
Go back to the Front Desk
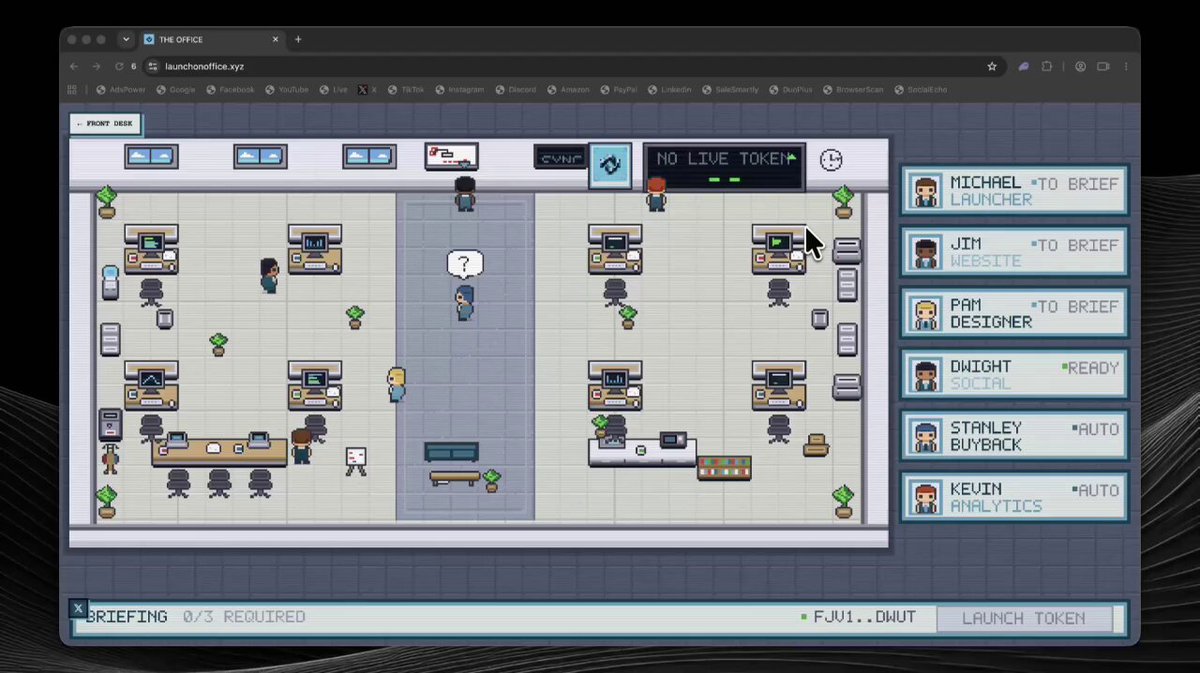click(105, 124)
